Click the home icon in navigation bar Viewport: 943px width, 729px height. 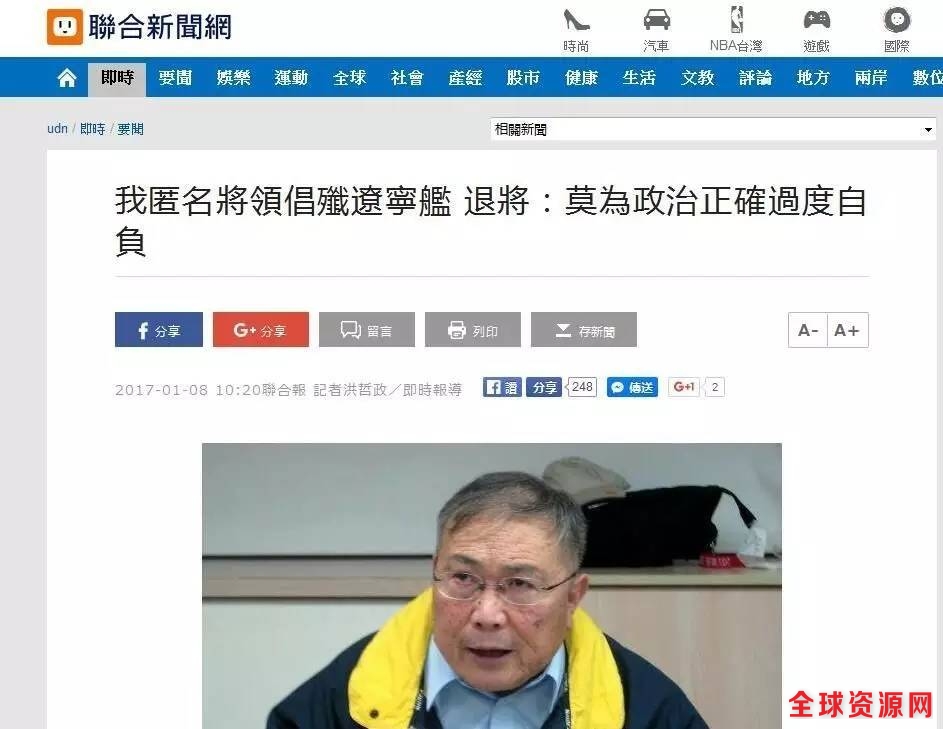67,78
